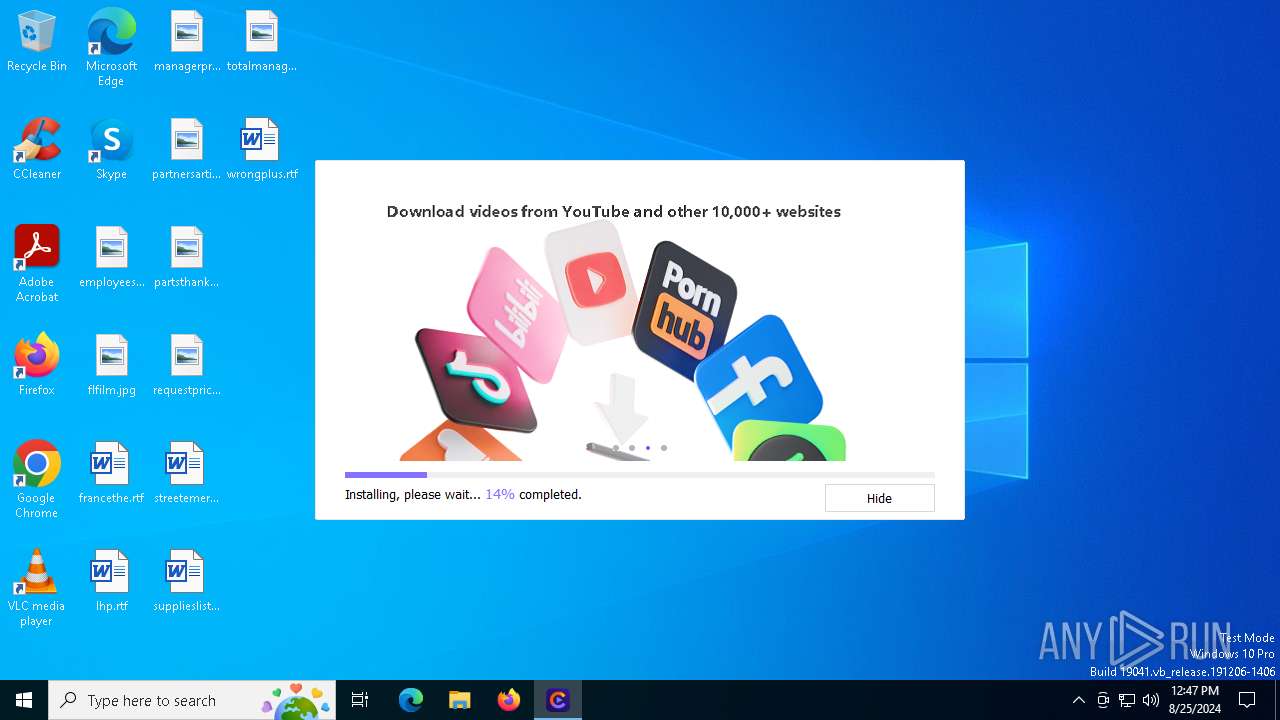1280x720 pixels.
Task: Select the requestpric... image file
Action: [x=187, y=366]
